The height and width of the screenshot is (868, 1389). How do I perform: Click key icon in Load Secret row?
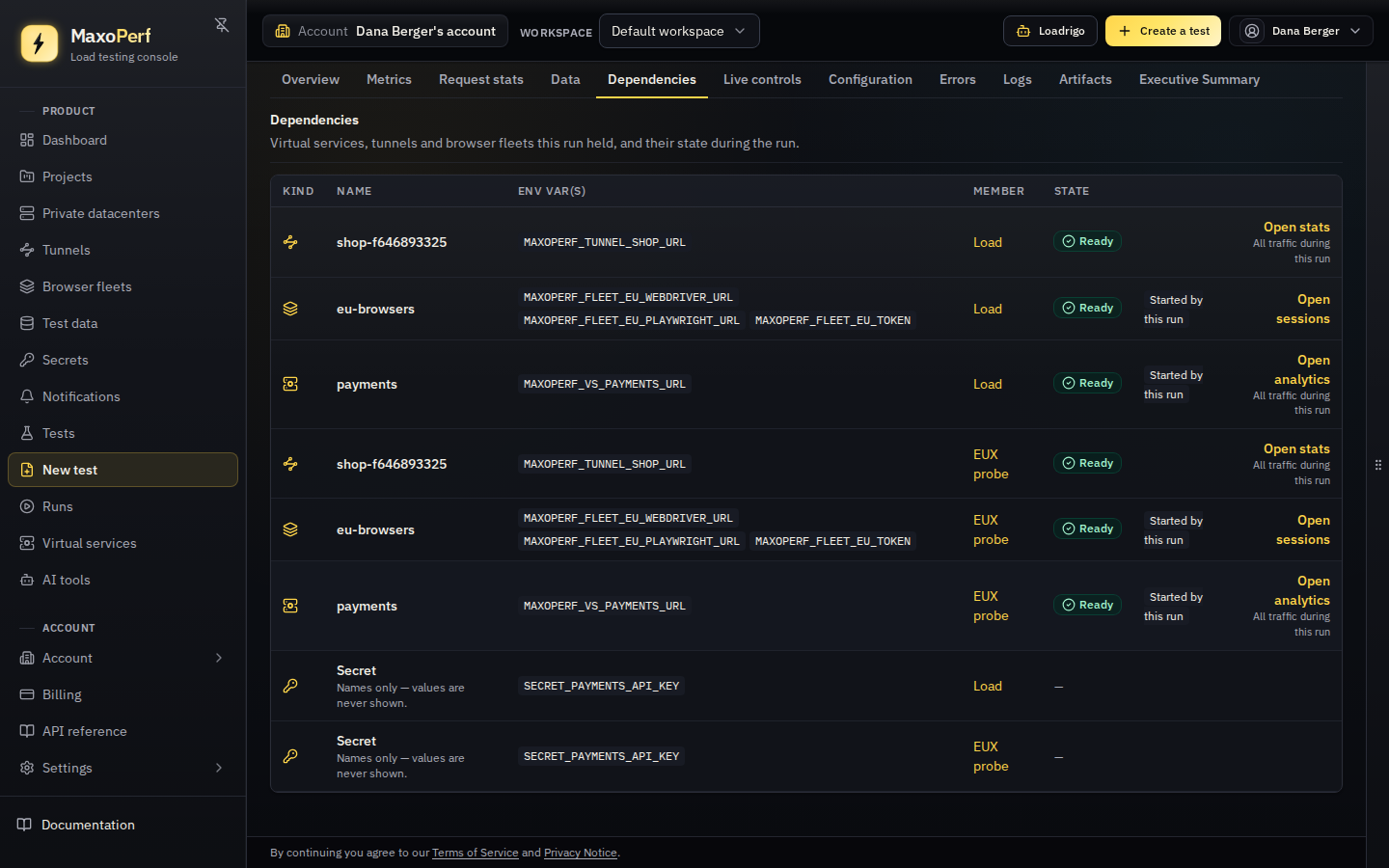click(x=290, y=686)
